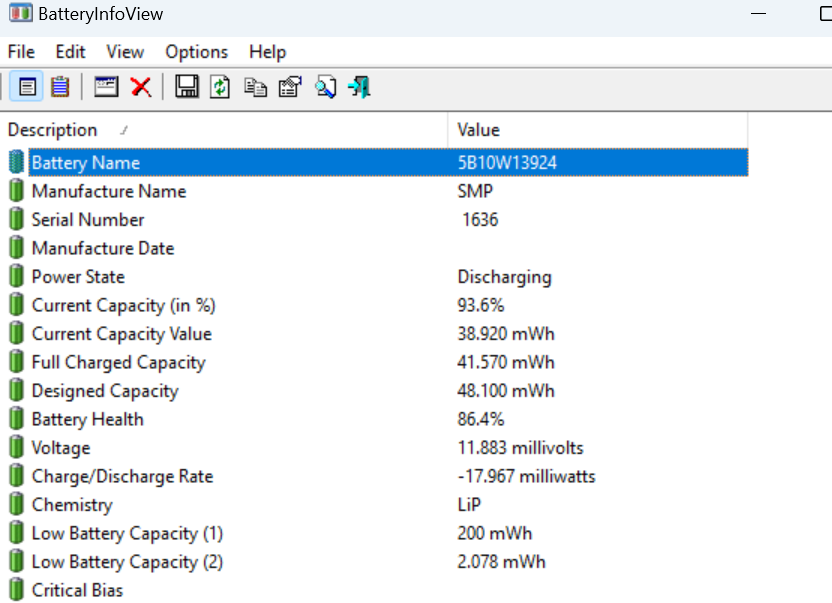Click the SMP manufacturer value
The width and height of the screenshot is (832, 603).
click(x=475, y=191)
